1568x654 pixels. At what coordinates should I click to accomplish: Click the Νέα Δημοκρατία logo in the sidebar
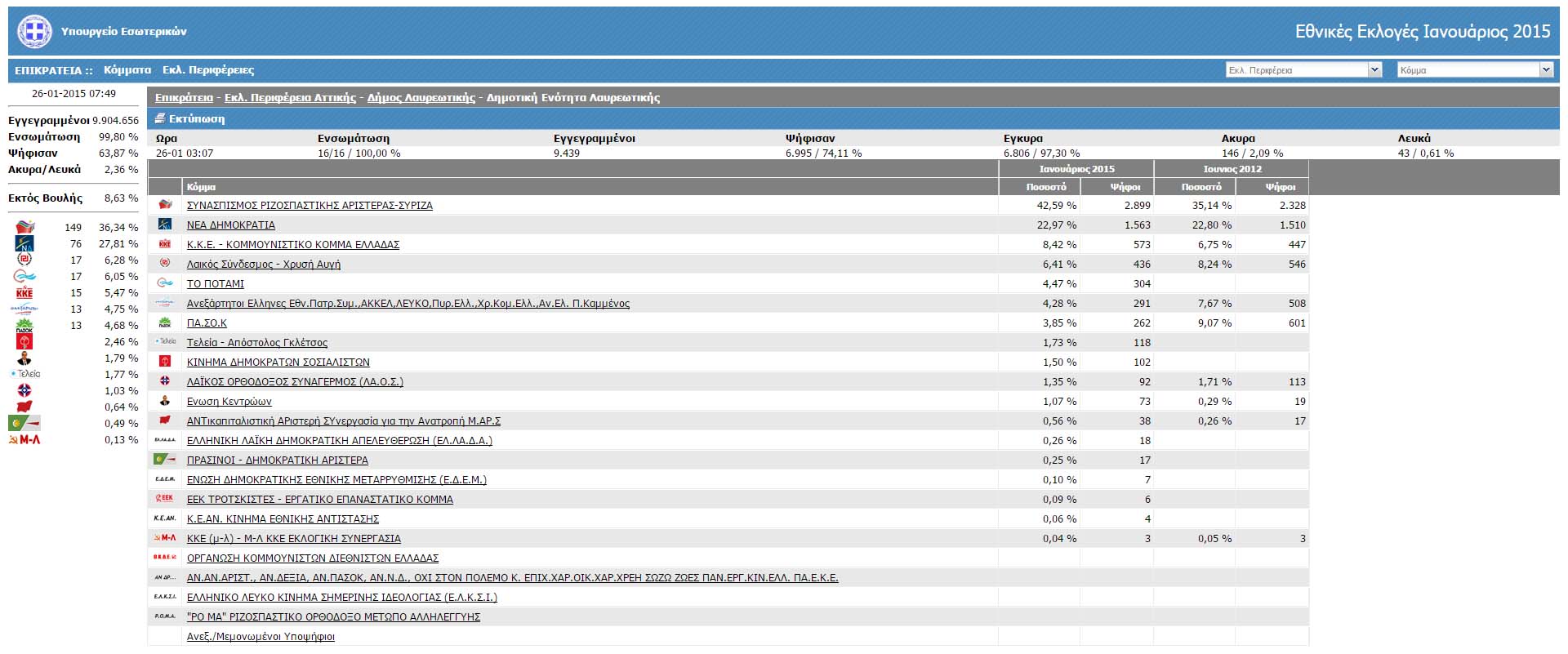pos(24,243)
